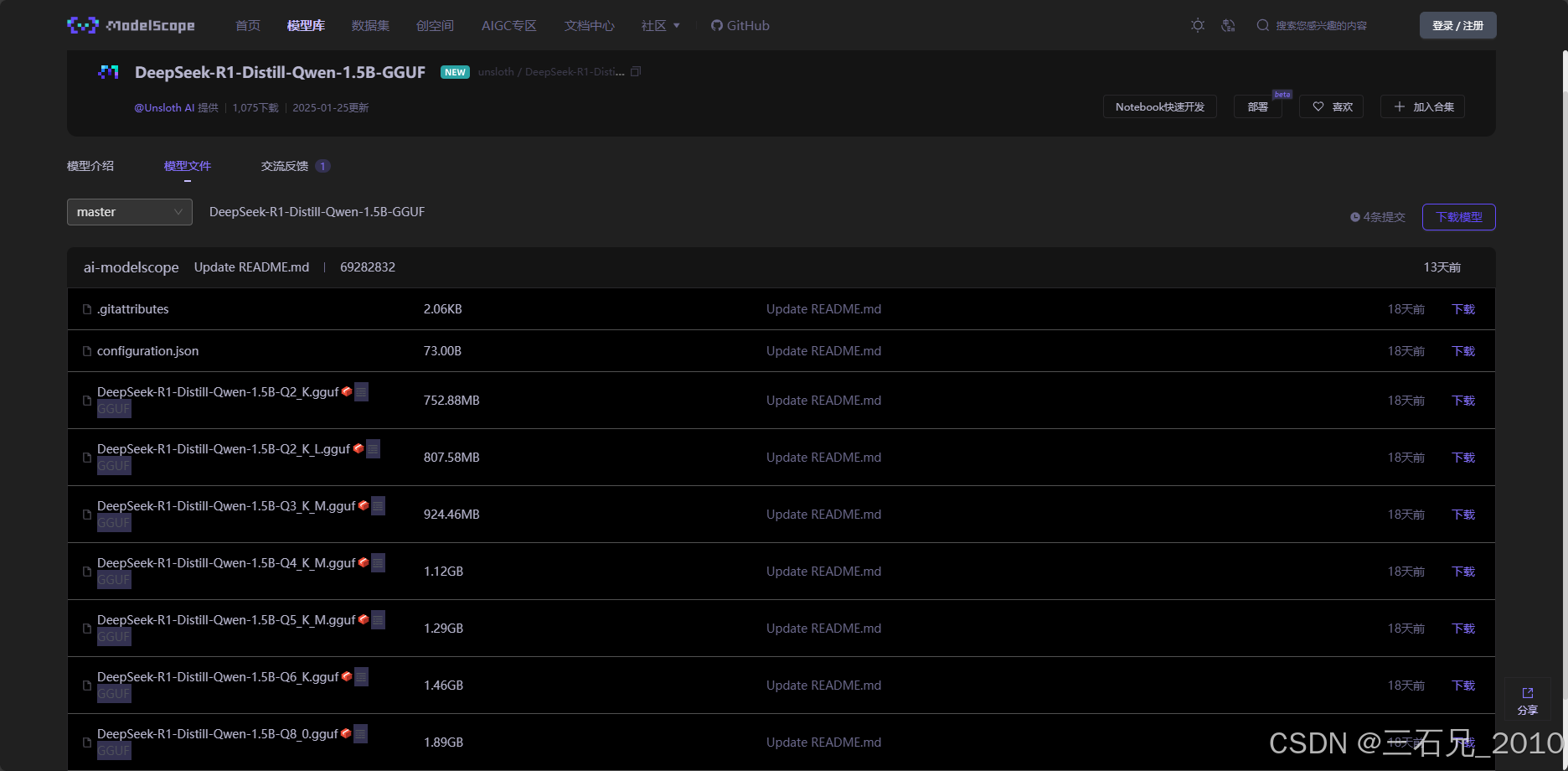
Task: Download Q2_K.gguf via 下载 link
Action: (x=1463, y=401)
